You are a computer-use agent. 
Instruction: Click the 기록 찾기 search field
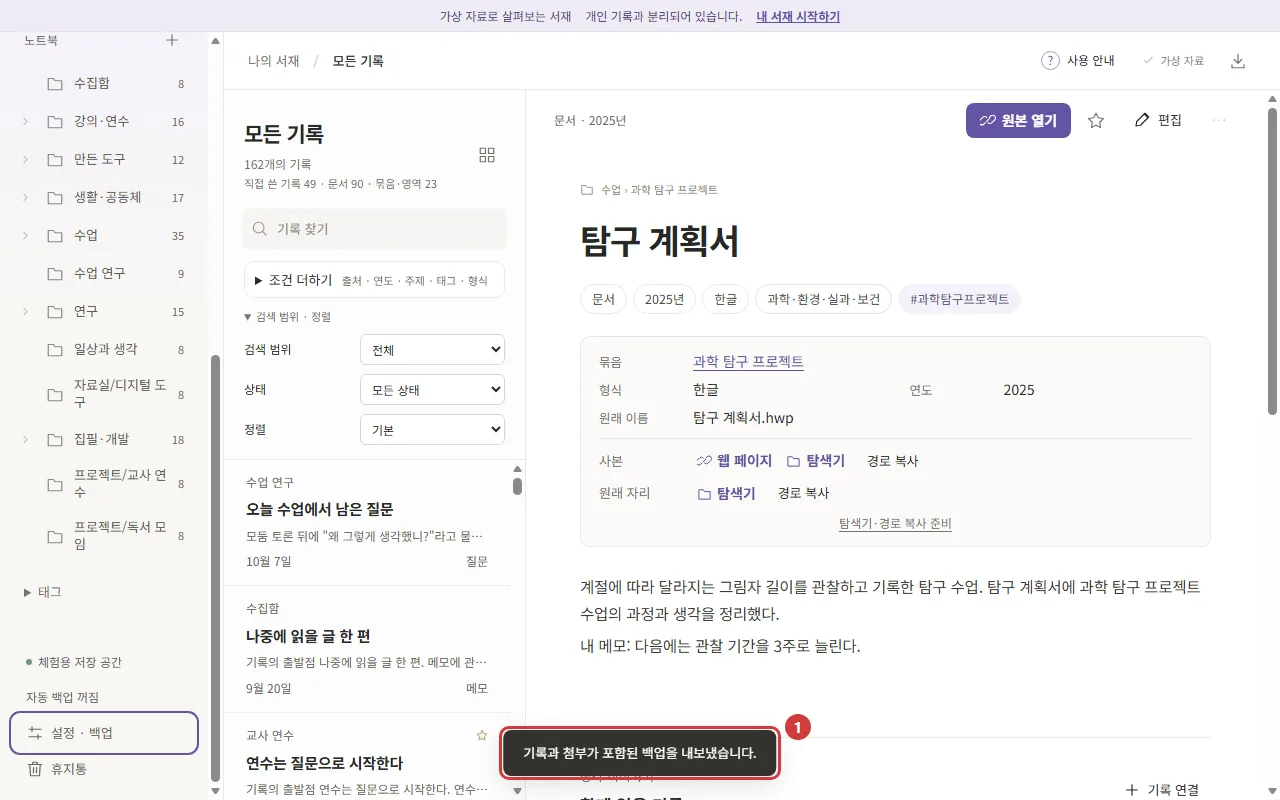click(x=374, y=229)
